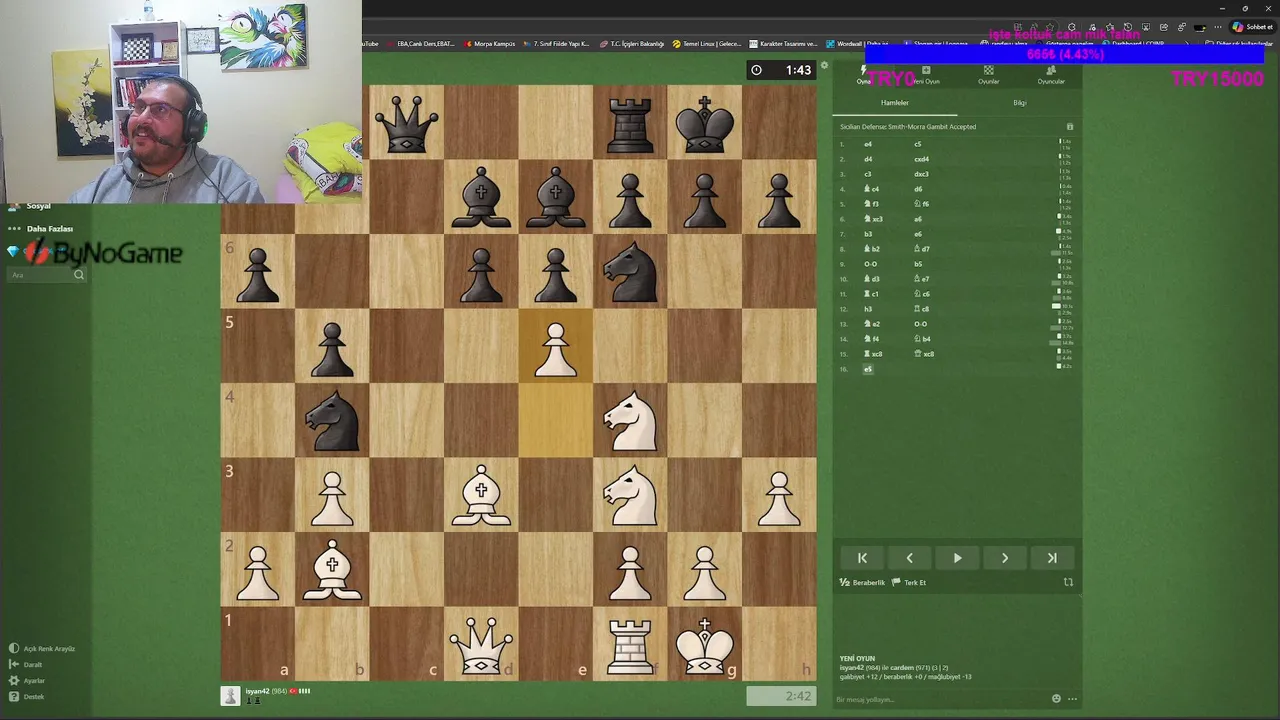Screen dimensions: 1280x720
Task: Click the black rook on f8
Action: [630, 122]
